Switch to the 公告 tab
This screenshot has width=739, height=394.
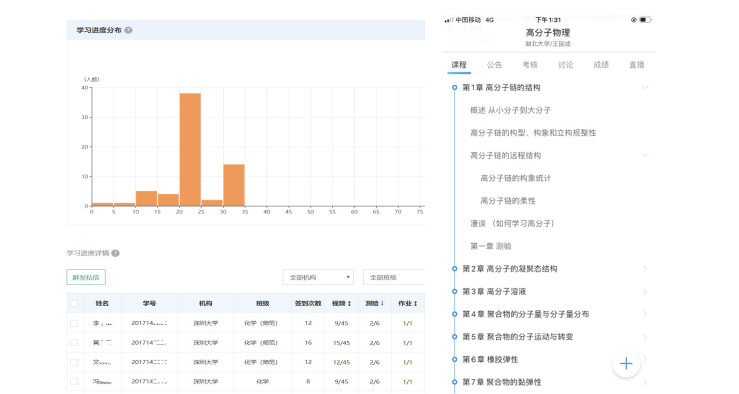tap(494, 65)
